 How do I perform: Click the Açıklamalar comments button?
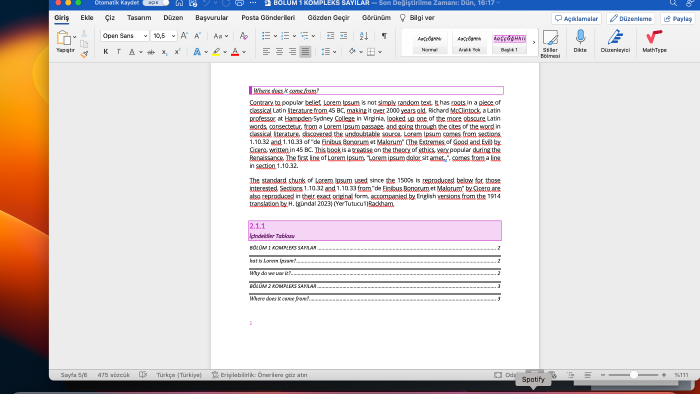(576, 18)
